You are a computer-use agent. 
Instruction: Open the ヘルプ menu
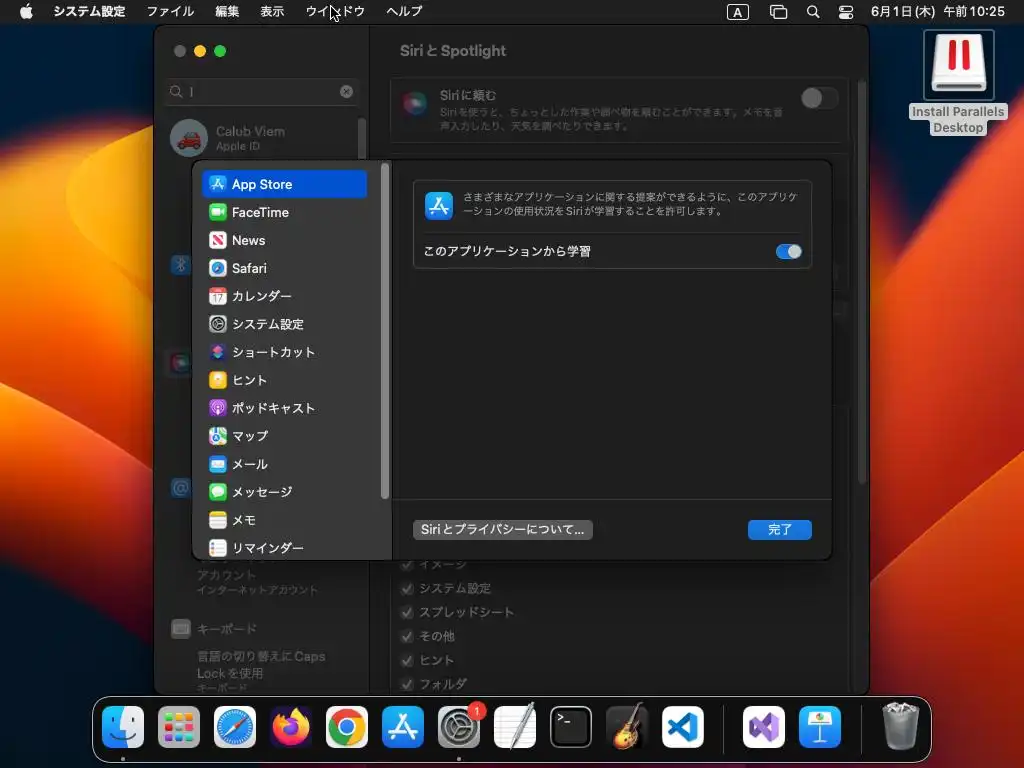click(404, 11)
